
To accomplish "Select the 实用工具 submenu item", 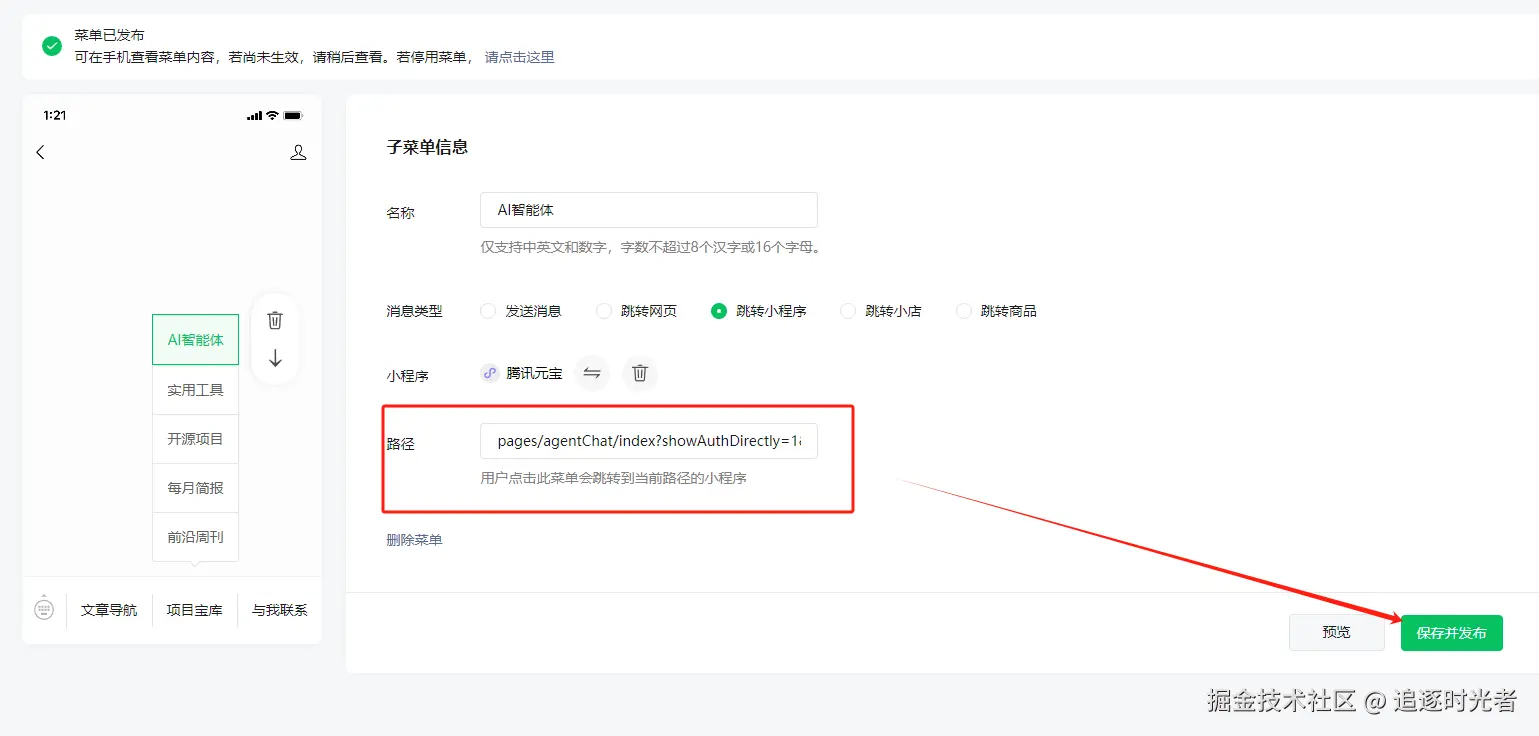I will (x=196, y=390).
